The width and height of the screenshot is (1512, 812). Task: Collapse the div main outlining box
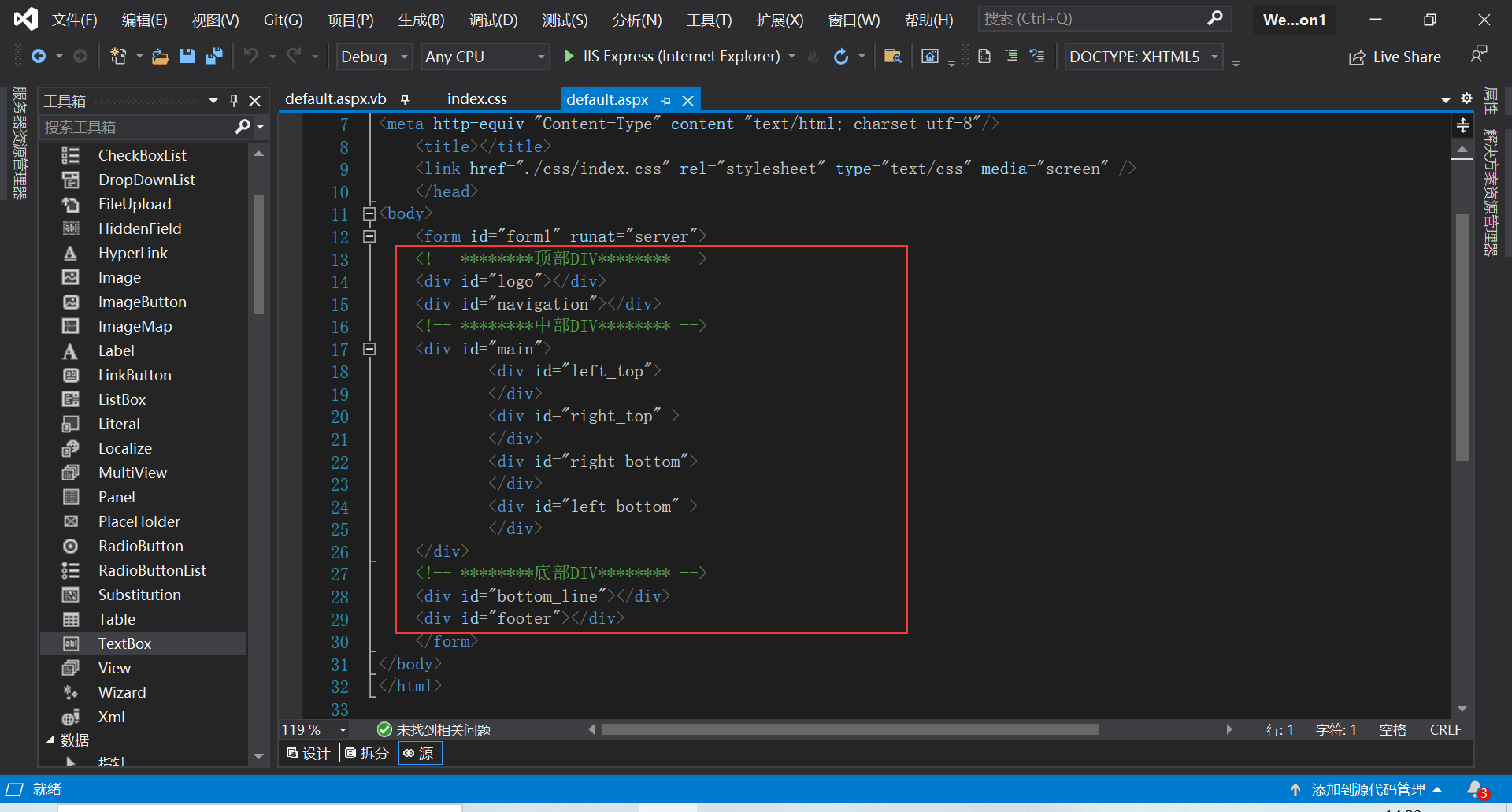tap(369, 349)
